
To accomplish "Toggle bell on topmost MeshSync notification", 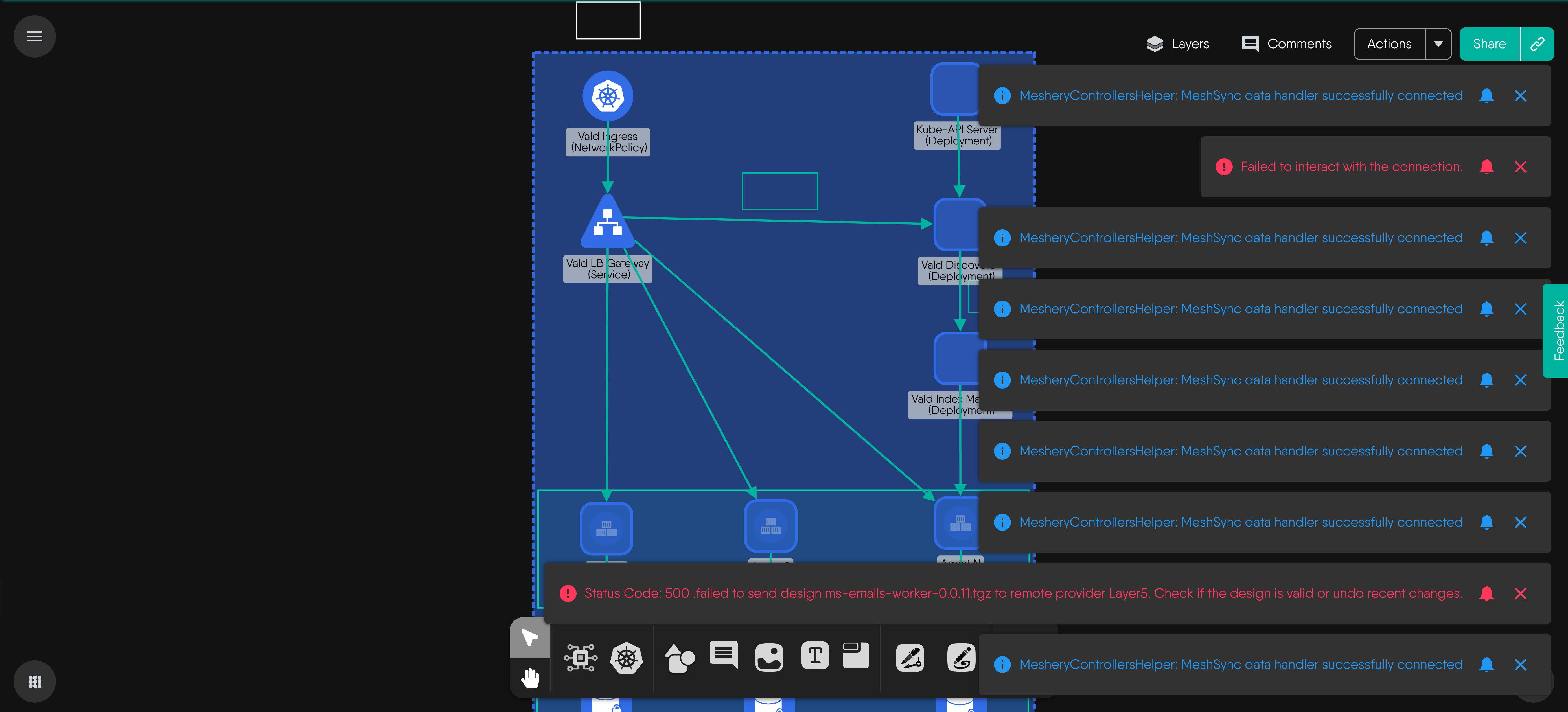I will tap(1486, 96).
